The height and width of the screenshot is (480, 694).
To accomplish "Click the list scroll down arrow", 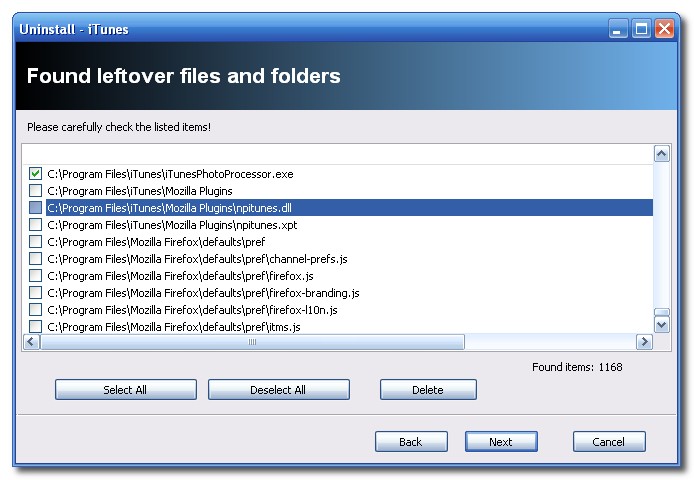I will click(x=662, y=325).
